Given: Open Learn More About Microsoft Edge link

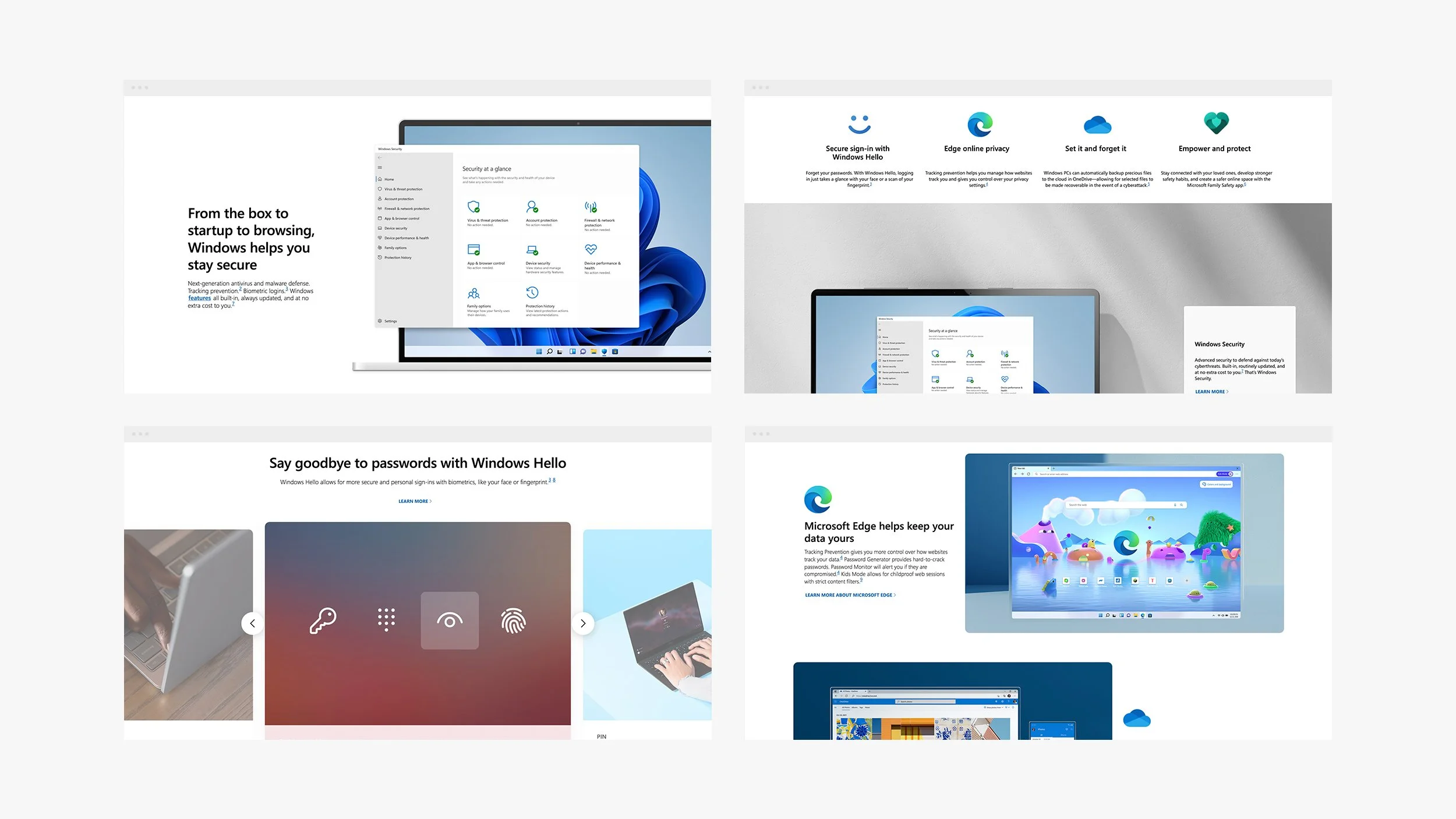Looking at the screenshot, I should click(850, 595).
